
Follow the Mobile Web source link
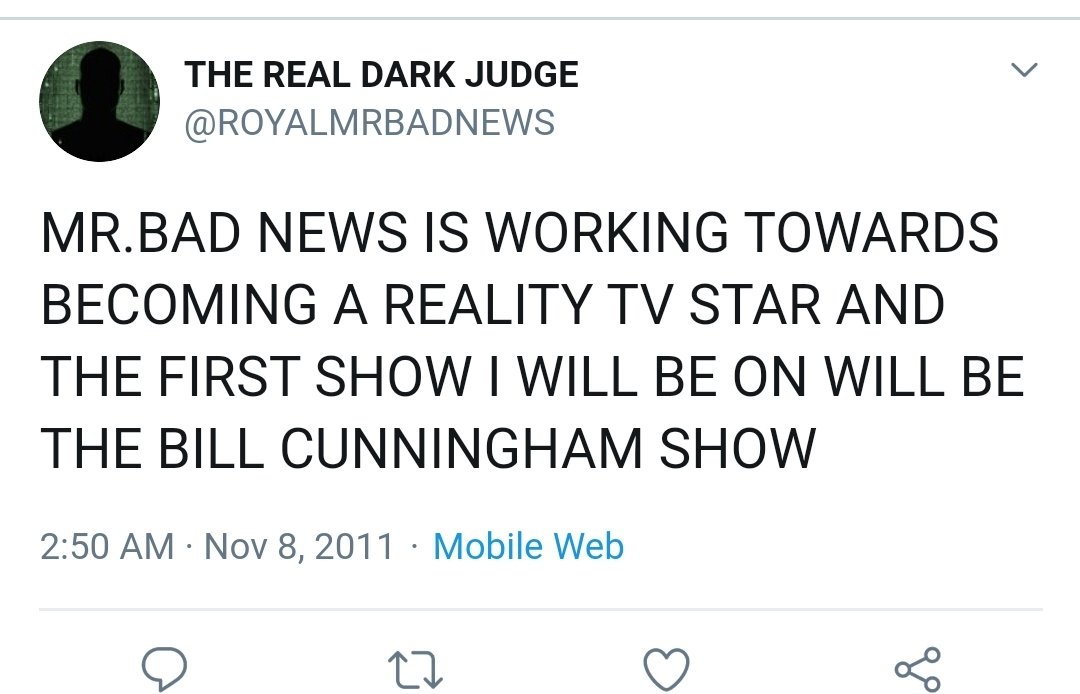[x=528, y=546]
